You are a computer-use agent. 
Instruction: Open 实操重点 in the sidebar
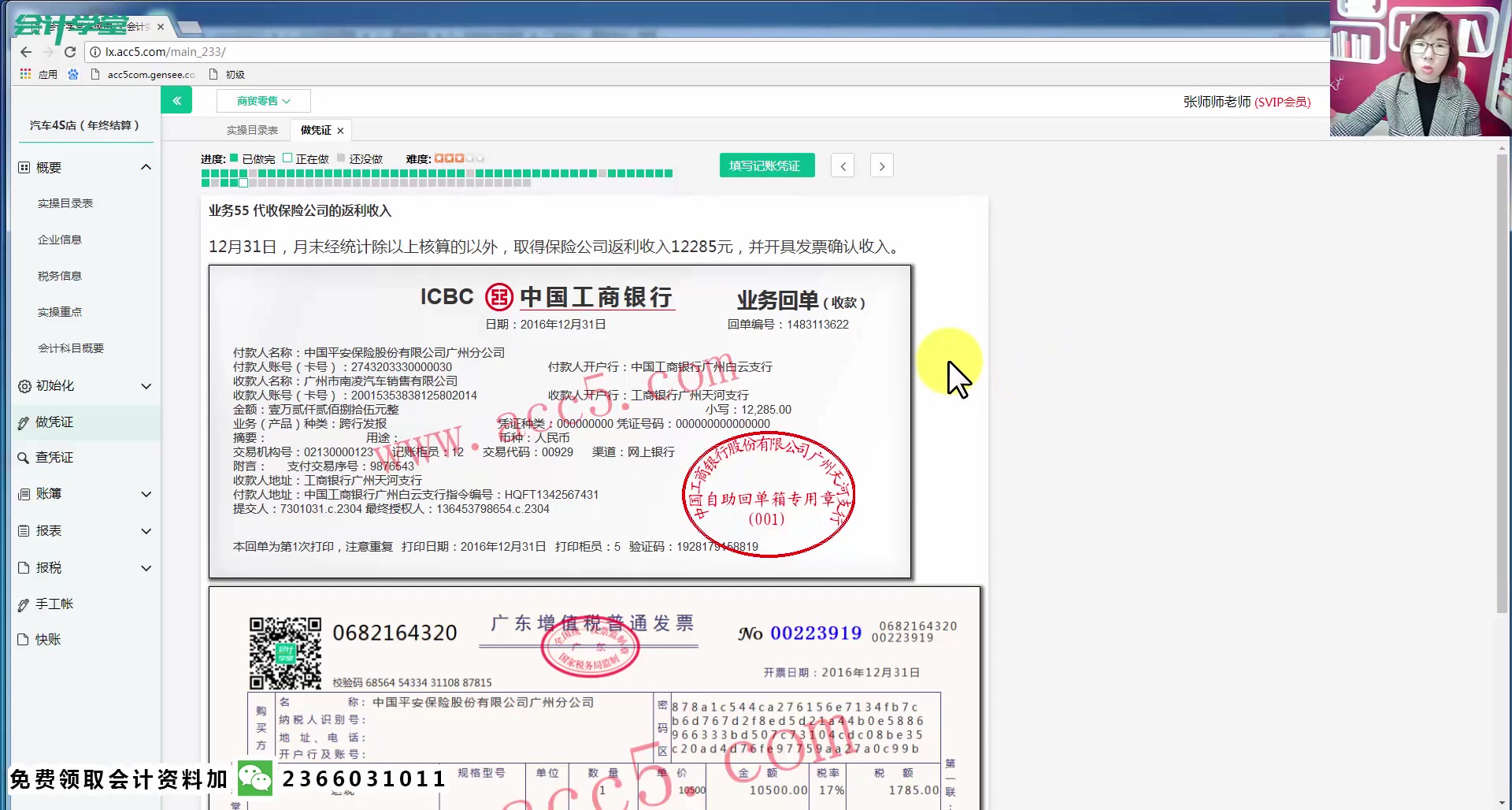click(60, 312)
